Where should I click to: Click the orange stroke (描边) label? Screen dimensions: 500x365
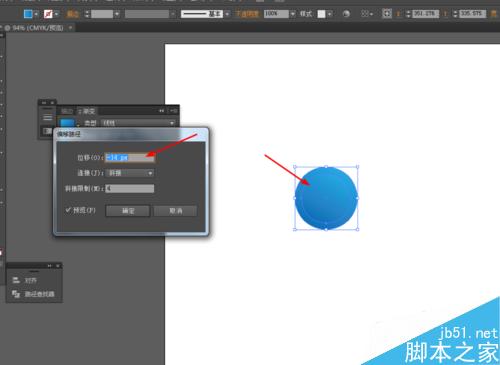tap(73, 14)
